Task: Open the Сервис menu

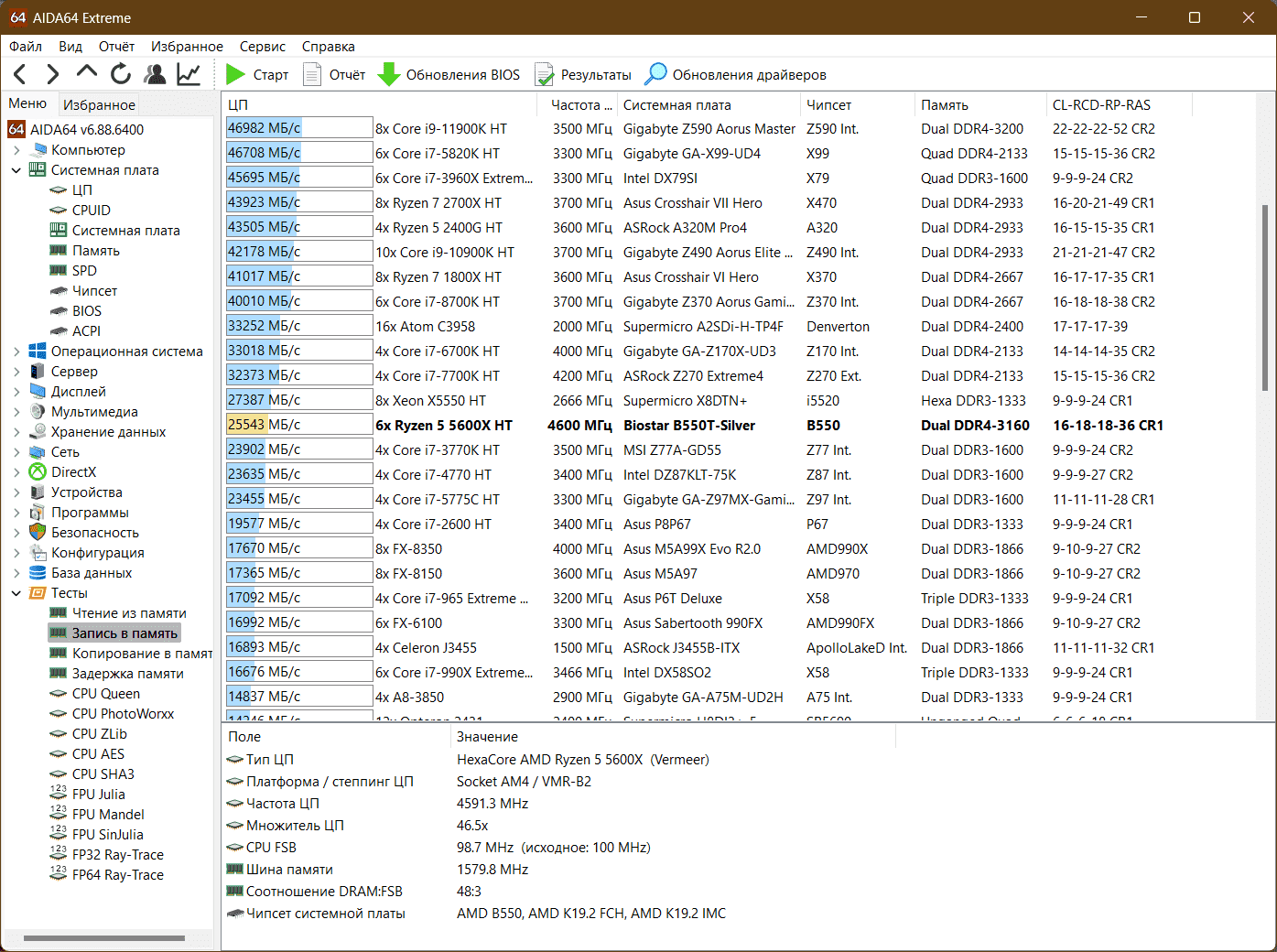Action: [x=262, y=47]
